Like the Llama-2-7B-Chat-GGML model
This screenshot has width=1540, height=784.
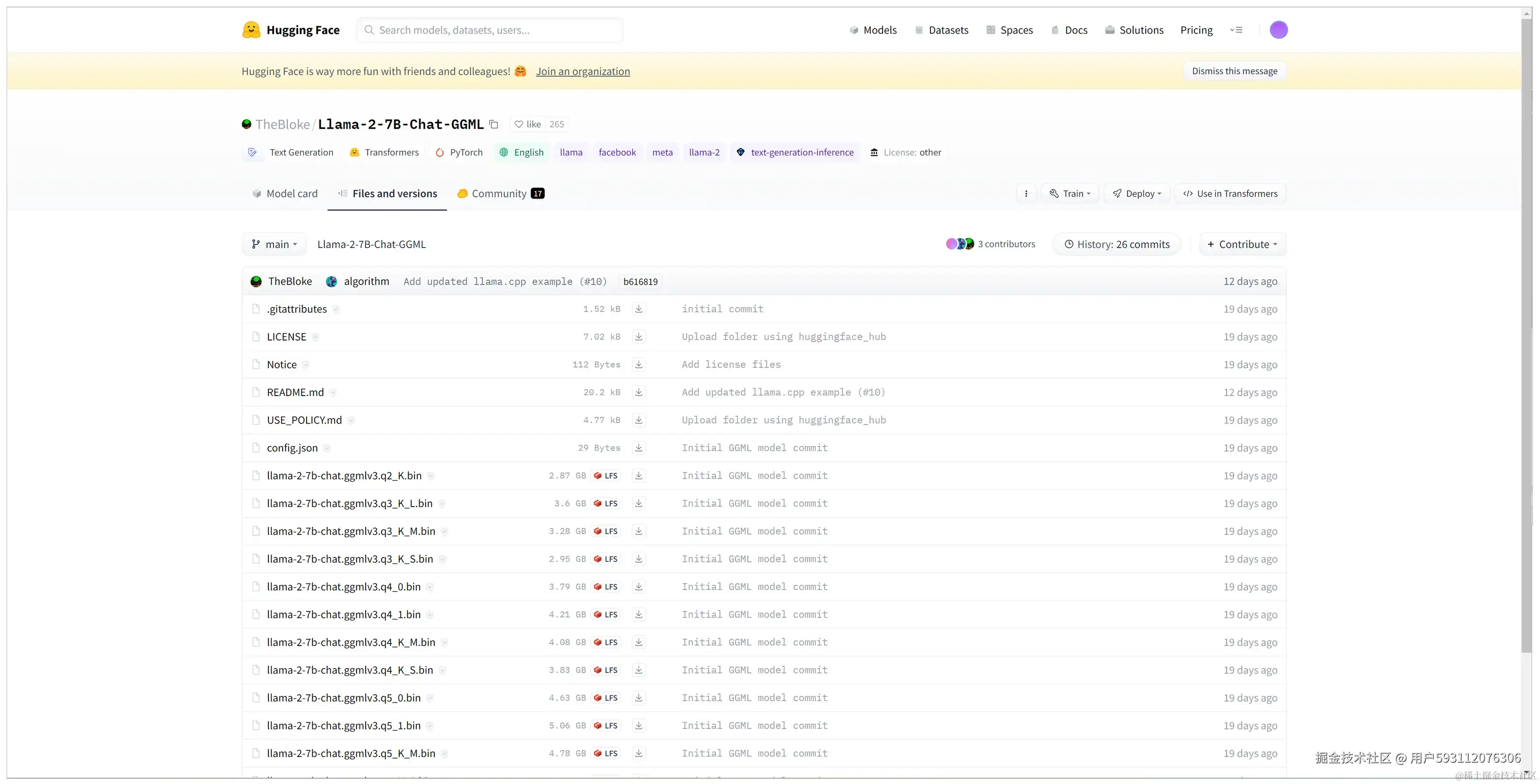[528, 124]
